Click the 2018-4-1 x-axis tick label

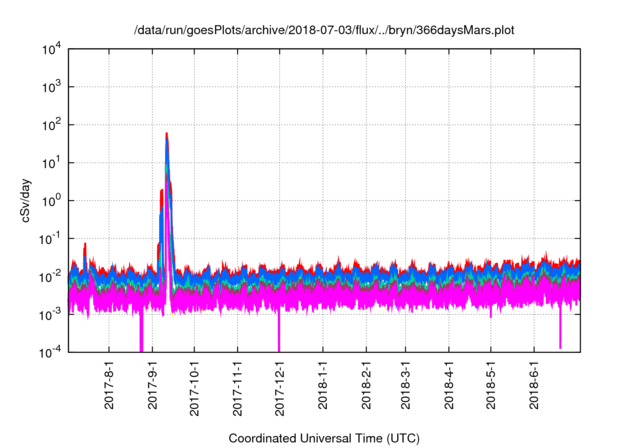[x=449, y=385]
